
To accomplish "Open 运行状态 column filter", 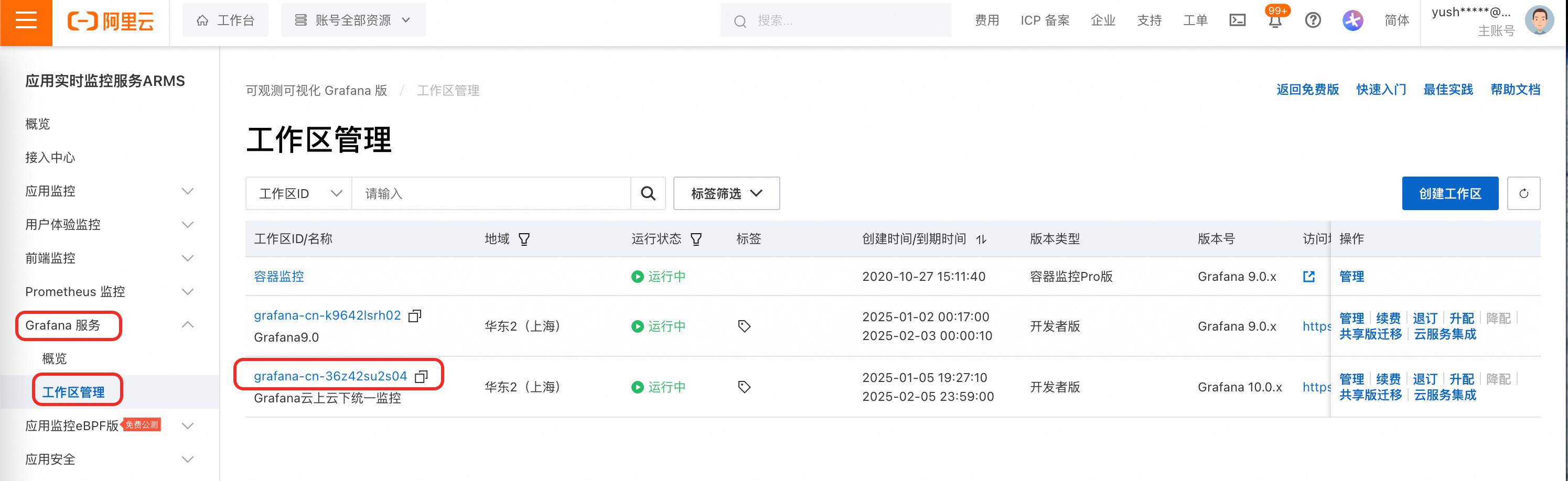I will tap(696, 239).
